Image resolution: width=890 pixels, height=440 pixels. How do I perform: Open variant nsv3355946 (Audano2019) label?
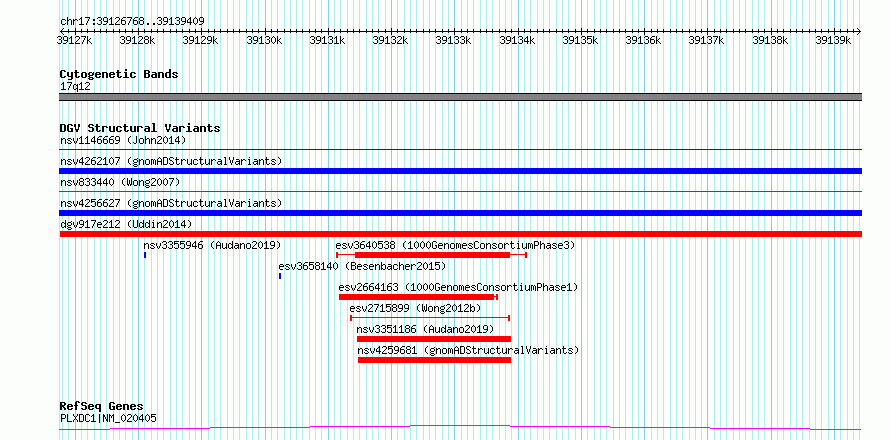coord(212,245)
